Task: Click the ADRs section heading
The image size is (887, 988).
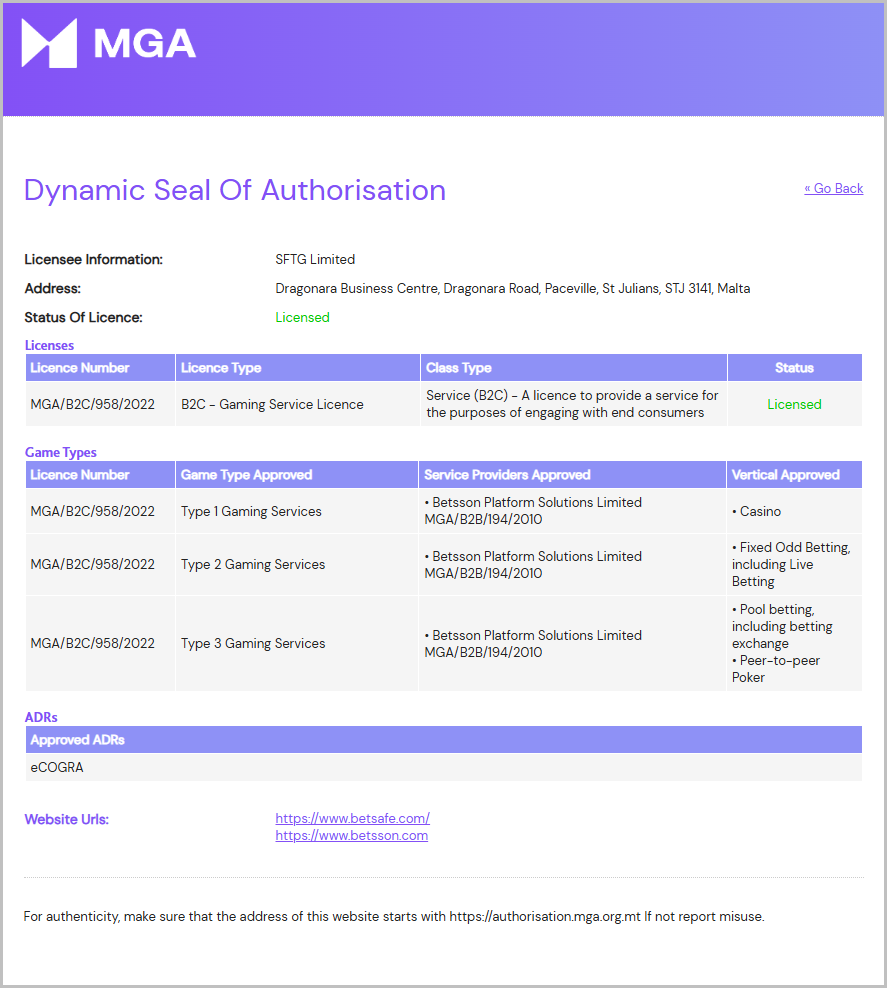Action: click(41, 717)
